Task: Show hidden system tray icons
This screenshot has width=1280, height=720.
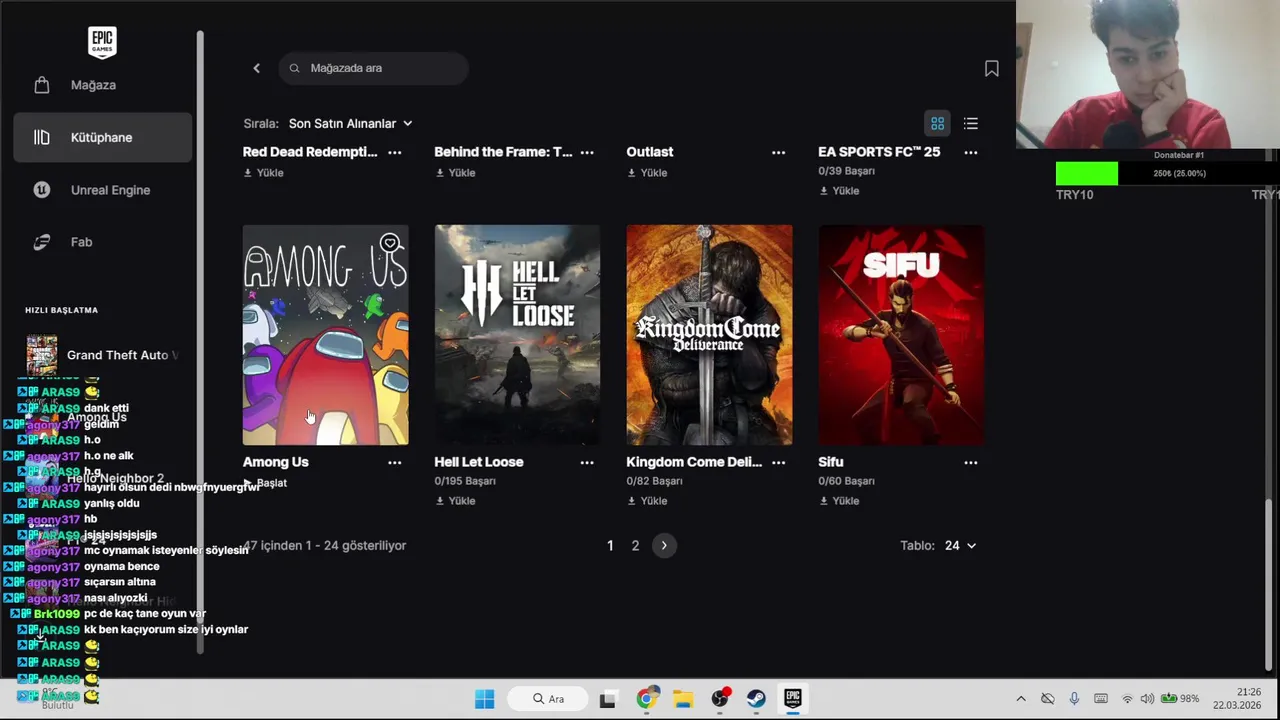Action: click(1020, 699)
